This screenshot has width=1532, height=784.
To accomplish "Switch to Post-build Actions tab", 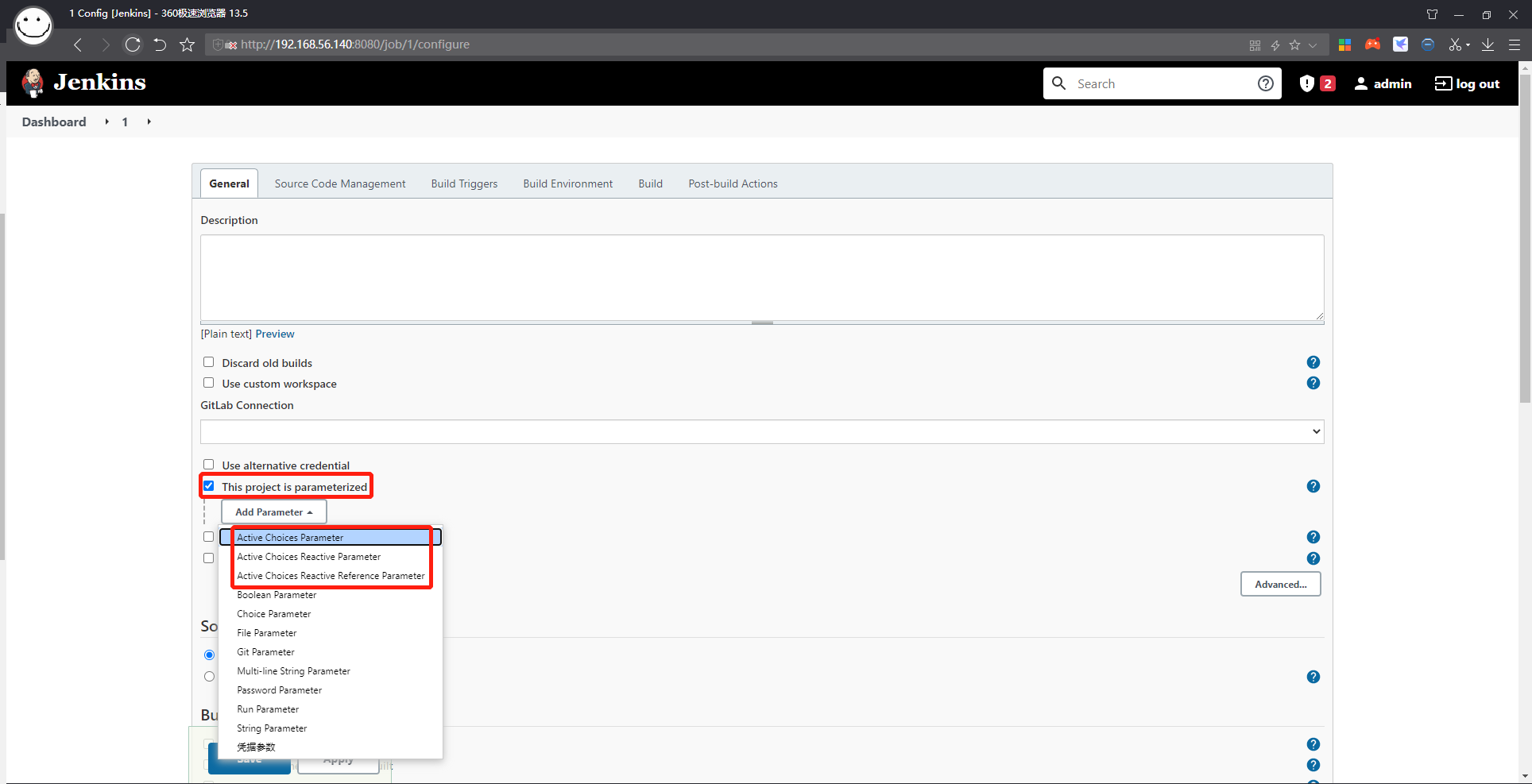I will point(733,183).
